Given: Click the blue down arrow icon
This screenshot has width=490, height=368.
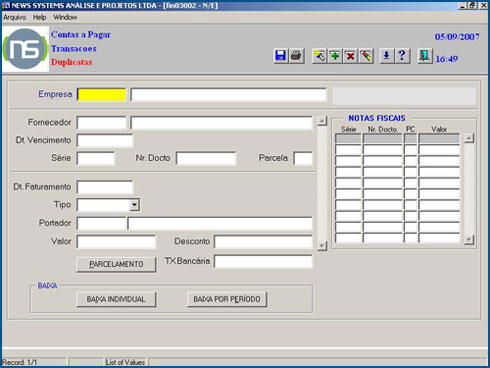Looking at the screenshot, I should point(386,56).
